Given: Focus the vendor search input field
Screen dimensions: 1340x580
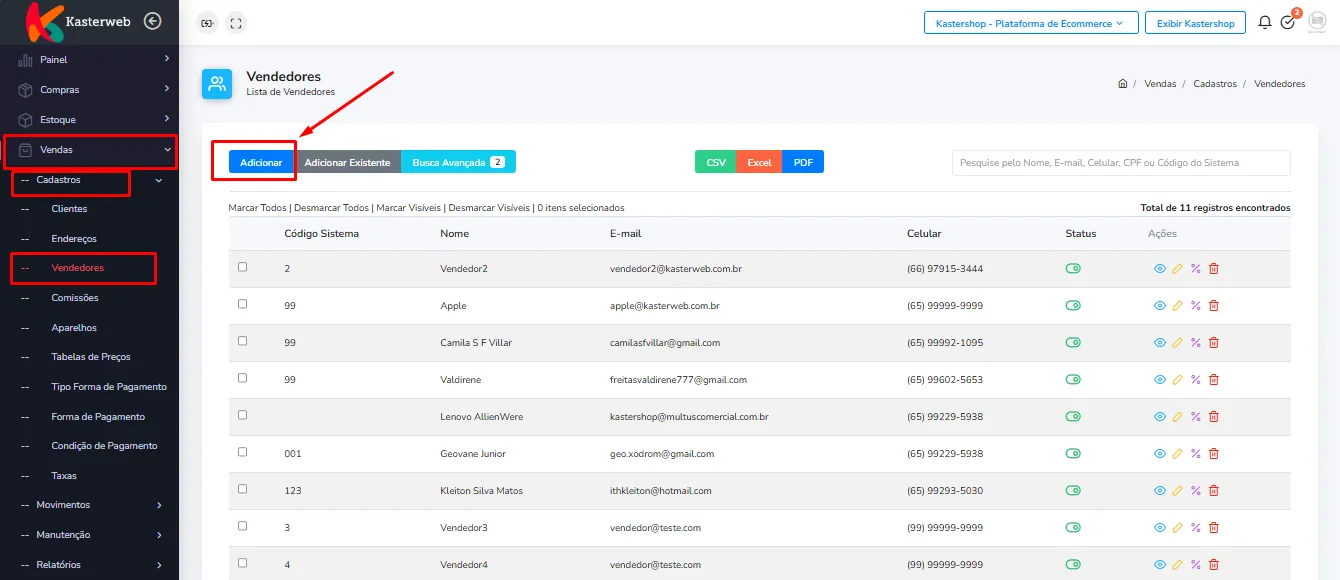Looking at the screenshot, I should click(1121, 162).
